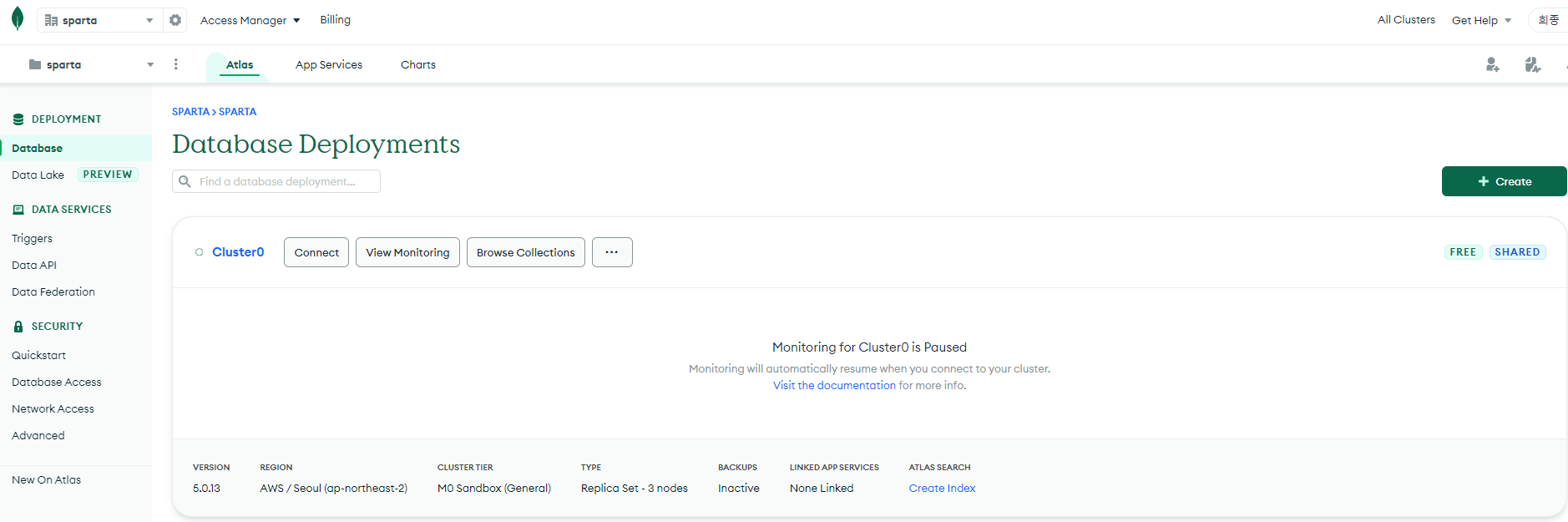Click the DATA SERVICES section icon

[x=18, y=210]
